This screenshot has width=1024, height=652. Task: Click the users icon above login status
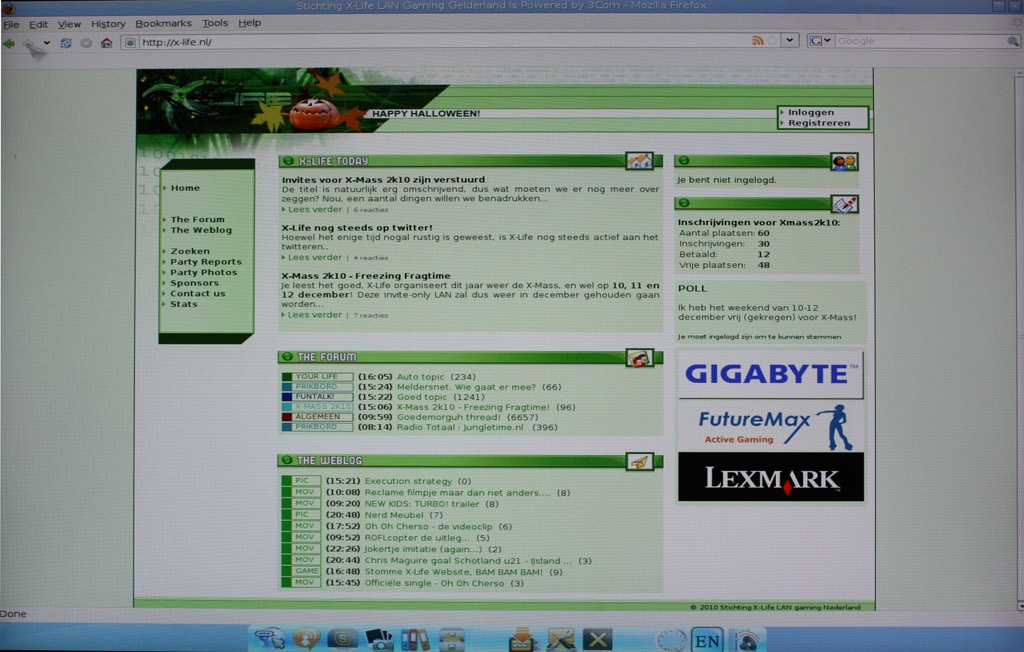pyautogui.click(x=844, y=161)
